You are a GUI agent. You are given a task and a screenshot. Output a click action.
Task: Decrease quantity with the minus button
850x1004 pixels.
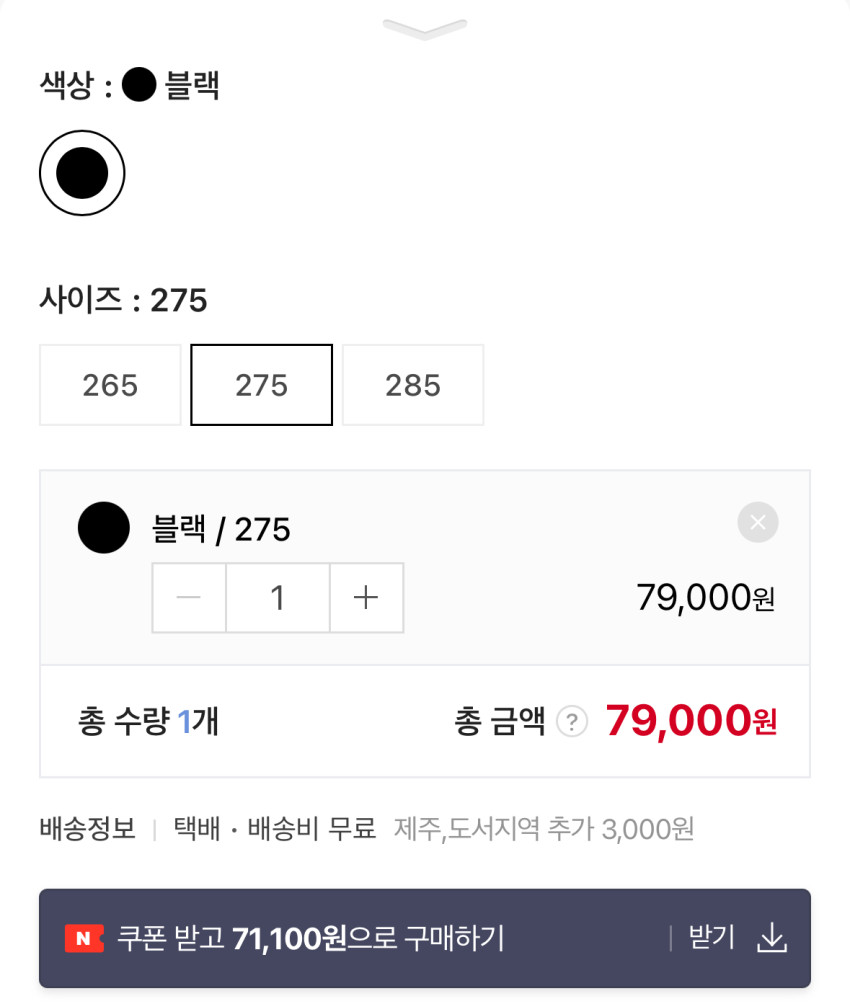pos(189,598)
